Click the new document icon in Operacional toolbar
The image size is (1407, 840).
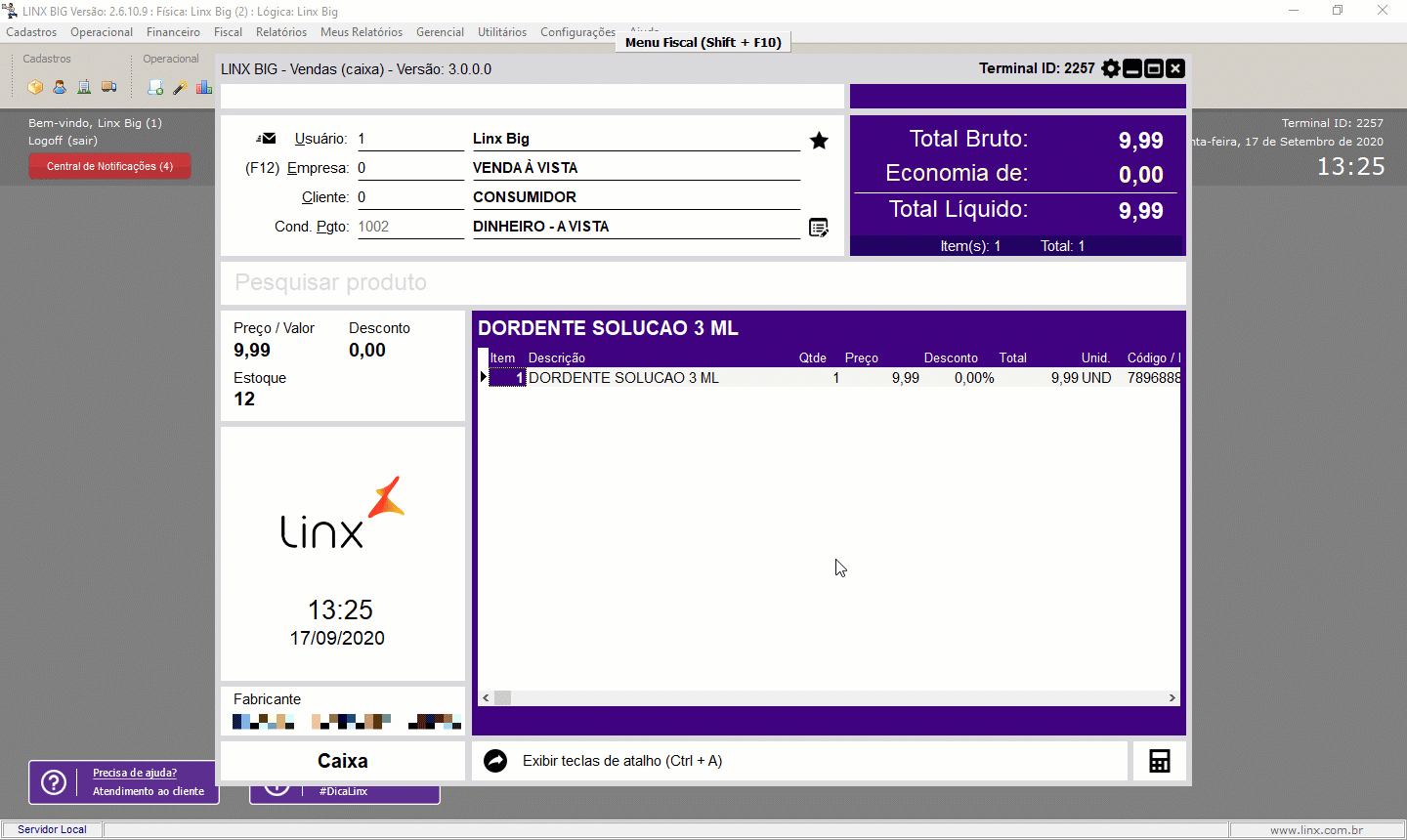pyautogui.click(x=155, y=87)
